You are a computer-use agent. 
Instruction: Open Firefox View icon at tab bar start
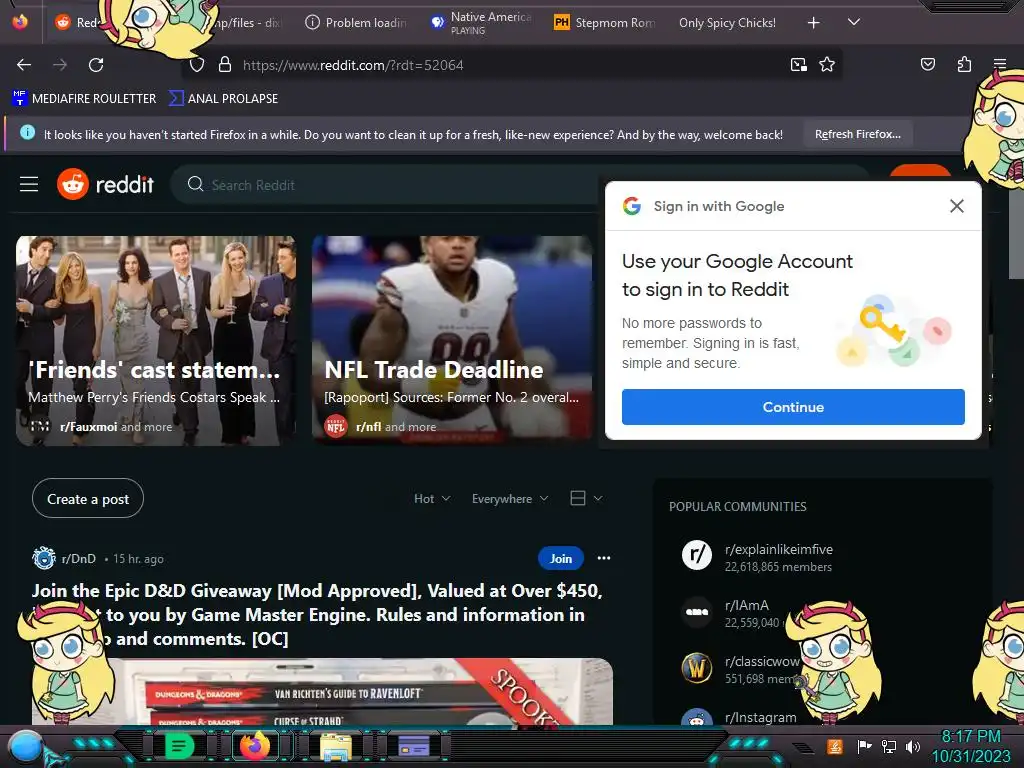tap(20, 22)
